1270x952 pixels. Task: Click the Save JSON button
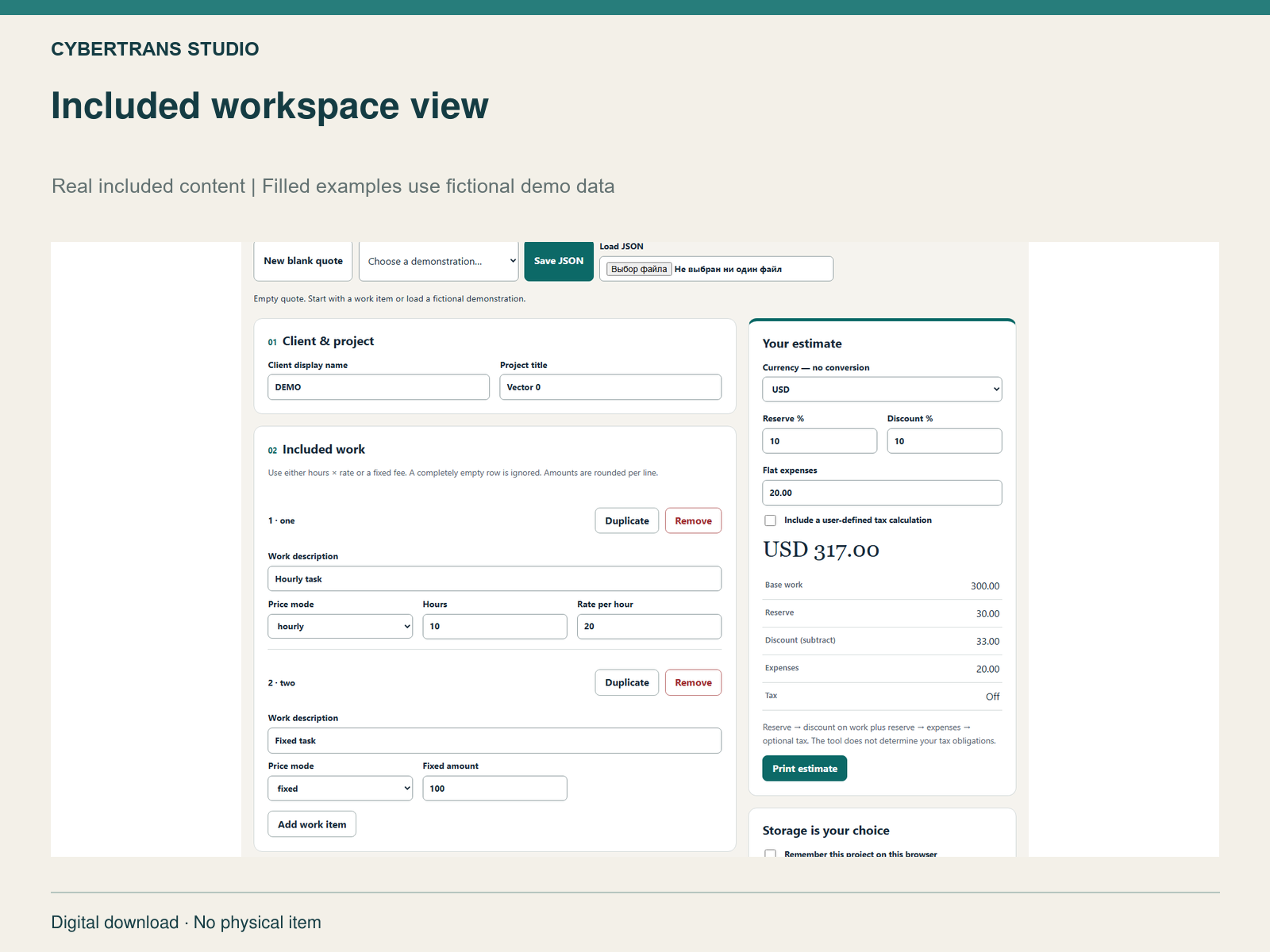[559, 261]
